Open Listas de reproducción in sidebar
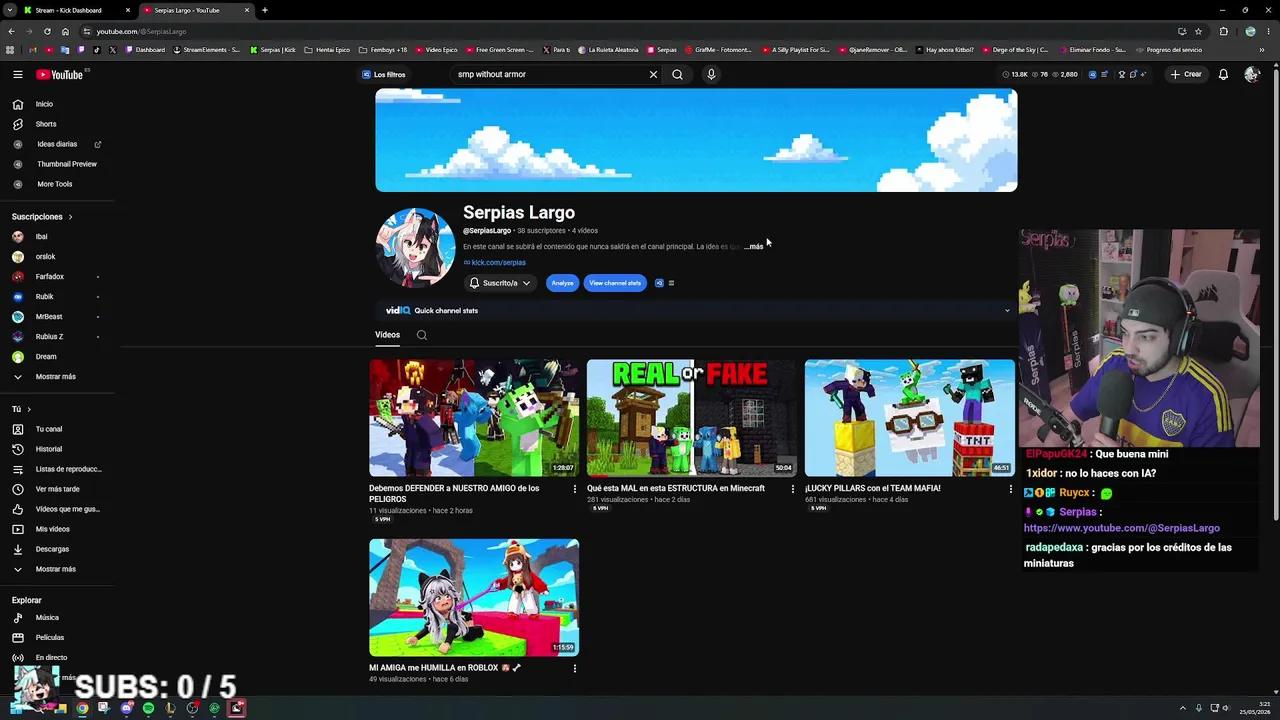This screenshot has height=720, width=1280. point(68,469)
